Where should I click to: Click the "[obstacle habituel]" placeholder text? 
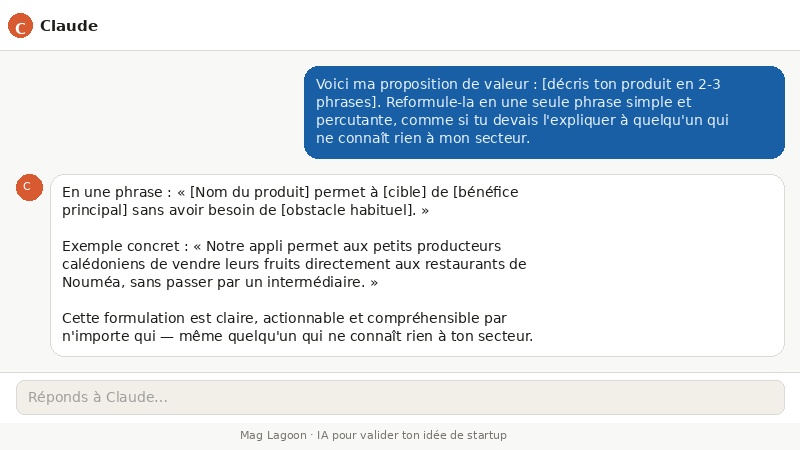coord(348,210)
